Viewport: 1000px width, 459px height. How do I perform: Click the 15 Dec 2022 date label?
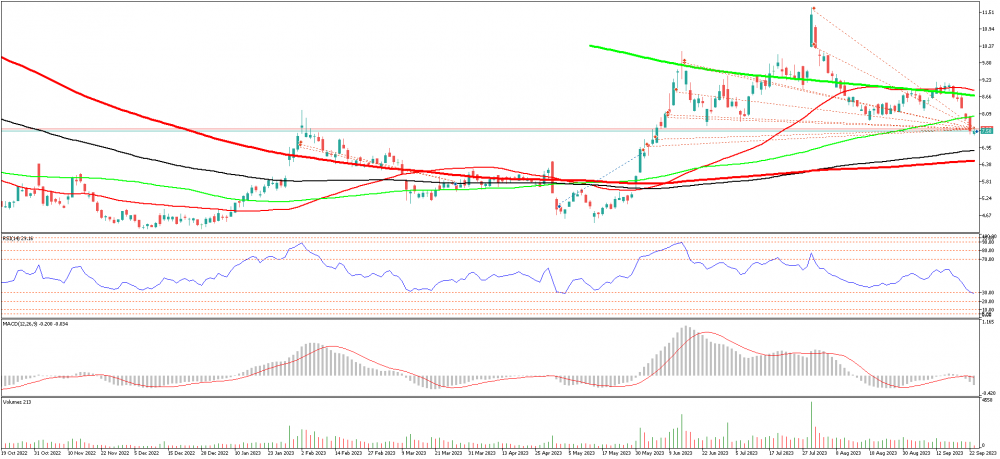pyautogui.click(x=182, y=453)
